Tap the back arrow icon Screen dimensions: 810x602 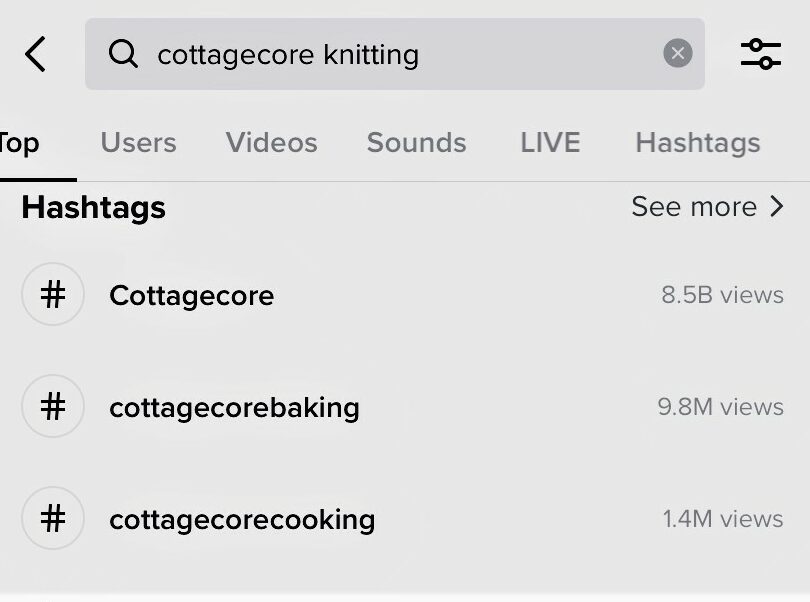click(x=36, y=54)
